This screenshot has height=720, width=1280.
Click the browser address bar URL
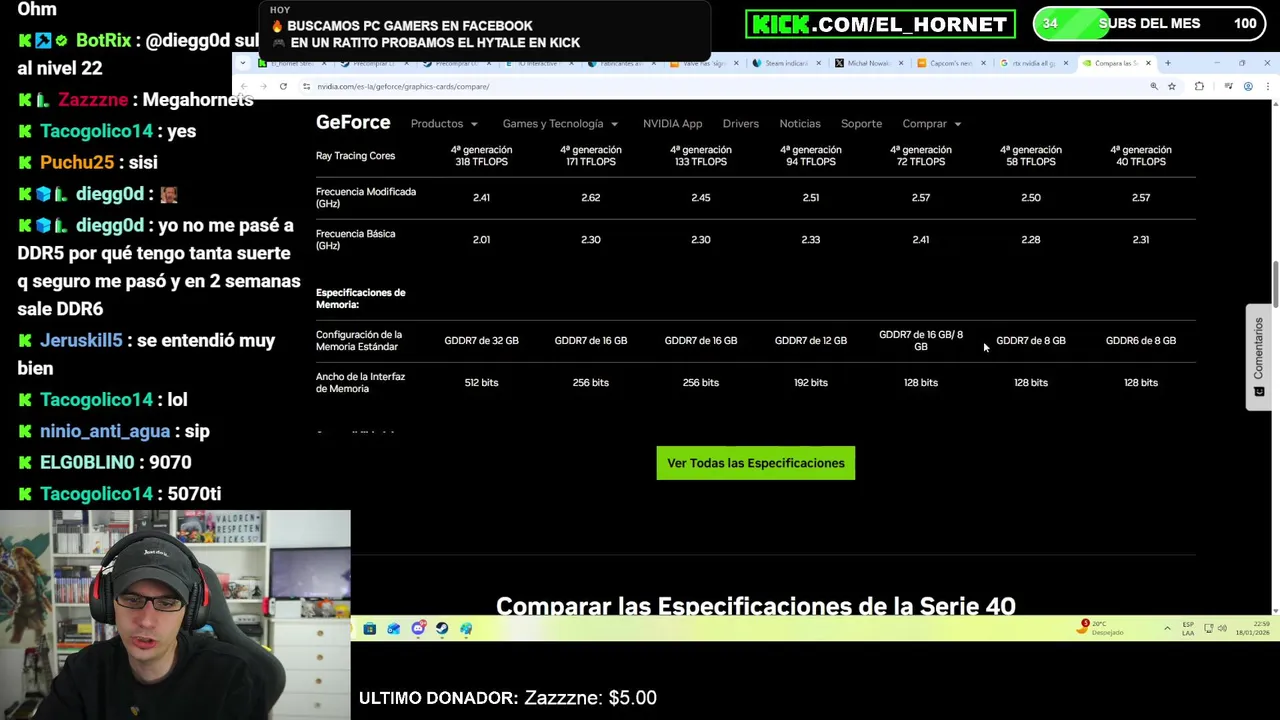403,86
